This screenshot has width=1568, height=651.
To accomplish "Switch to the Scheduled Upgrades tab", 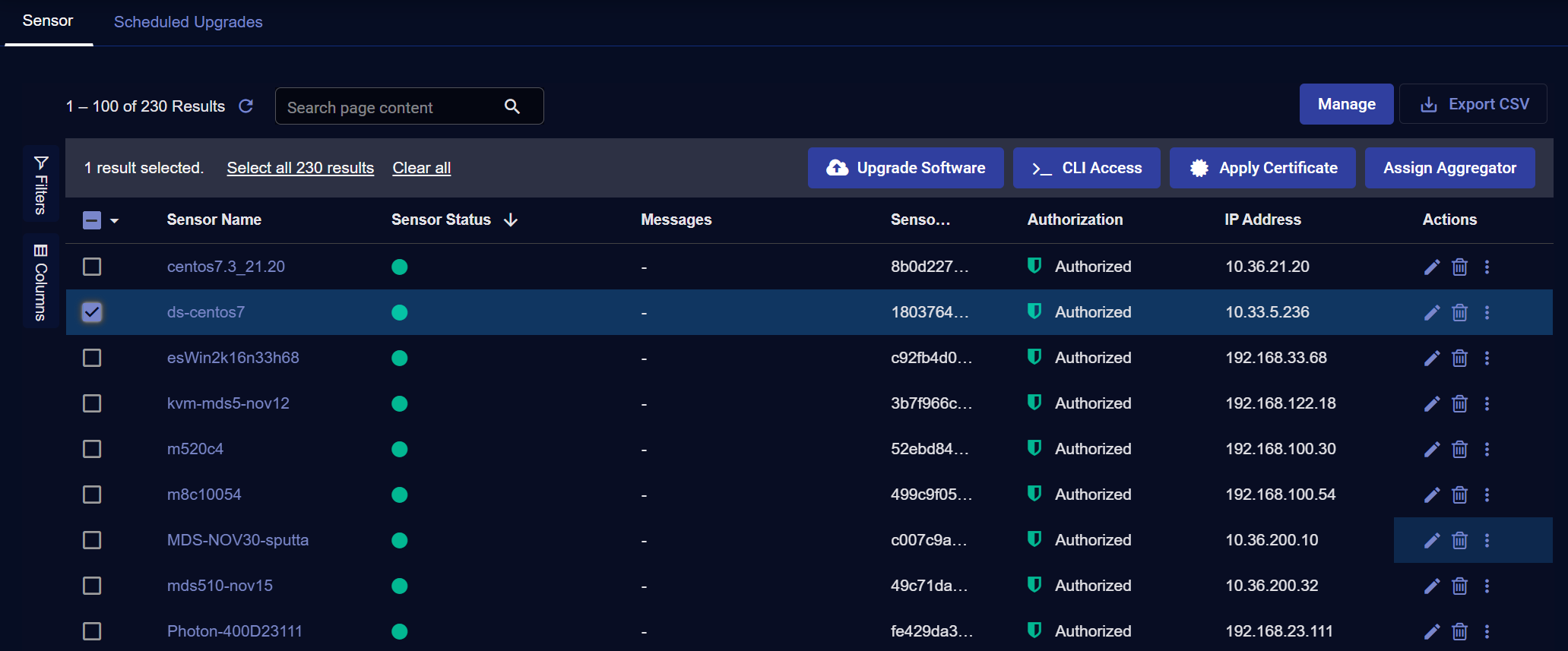I will click(x=188, y=22).
